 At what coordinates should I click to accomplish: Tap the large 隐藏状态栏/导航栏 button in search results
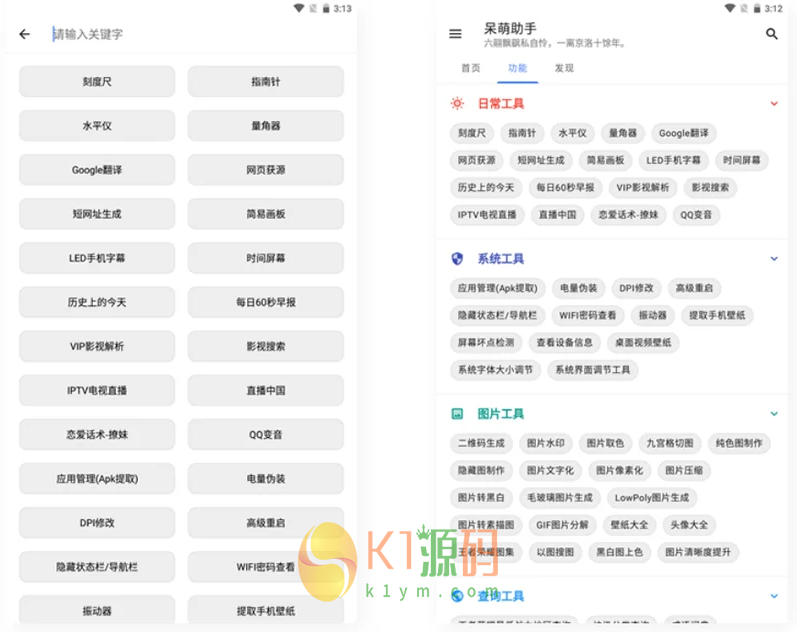click(x=97, y=567)
